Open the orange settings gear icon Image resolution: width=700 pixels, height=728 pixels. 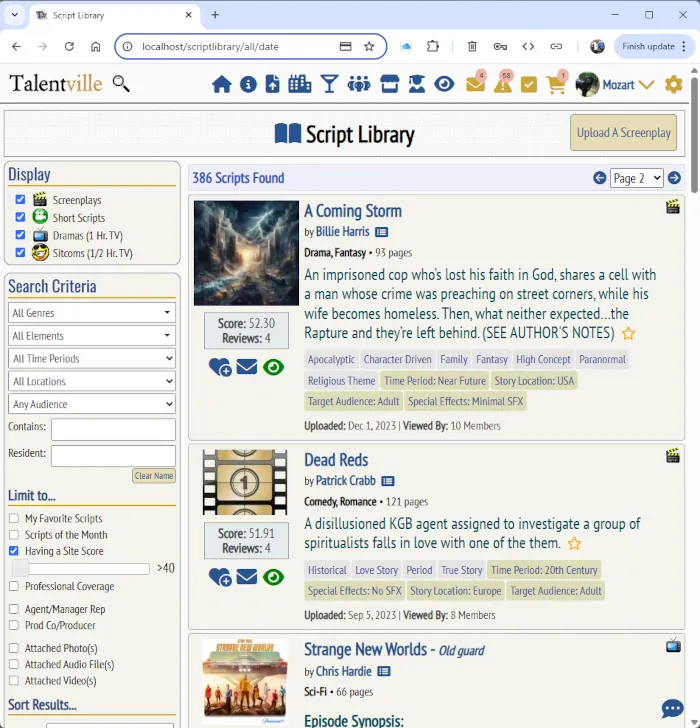point(674,85)
